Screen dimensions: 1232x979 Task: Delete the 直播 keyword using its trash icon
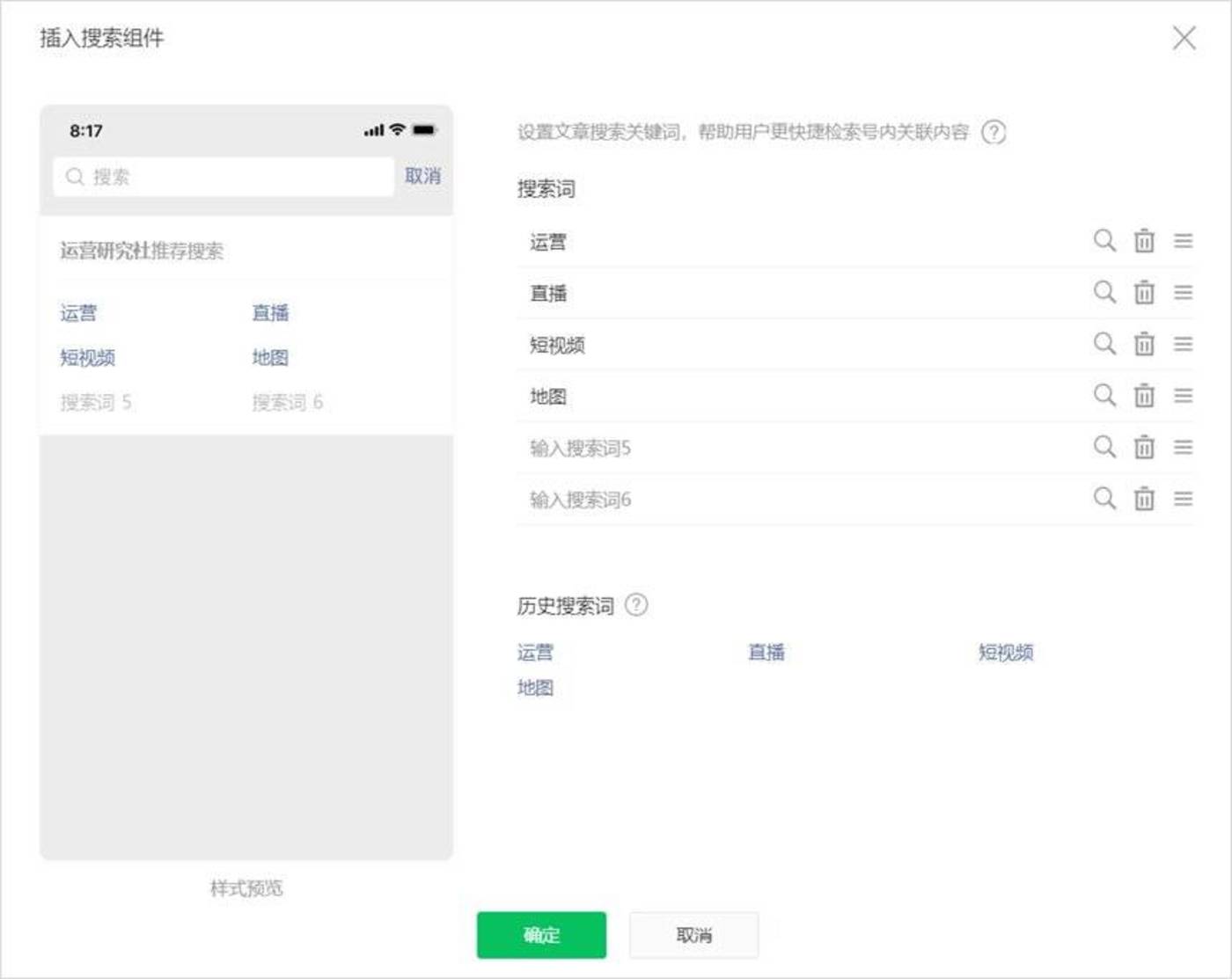coord(1144,293)
